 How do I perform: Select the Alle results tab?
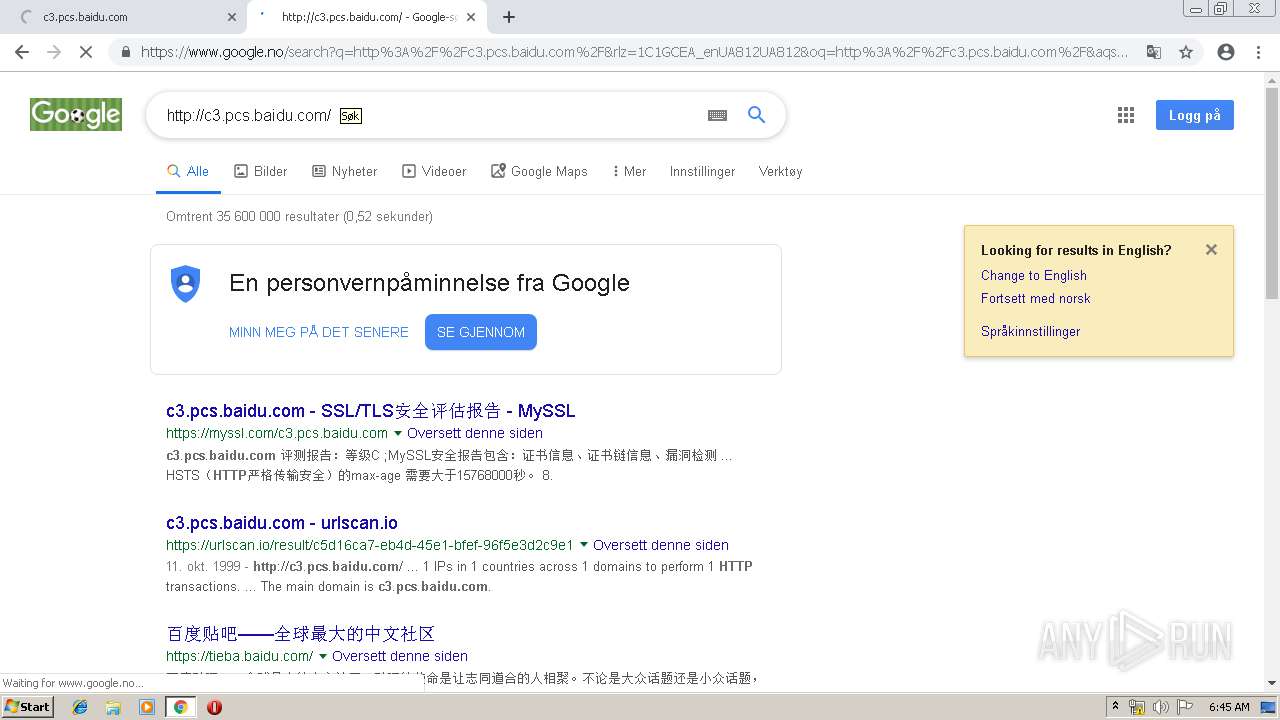coord(188,171)
